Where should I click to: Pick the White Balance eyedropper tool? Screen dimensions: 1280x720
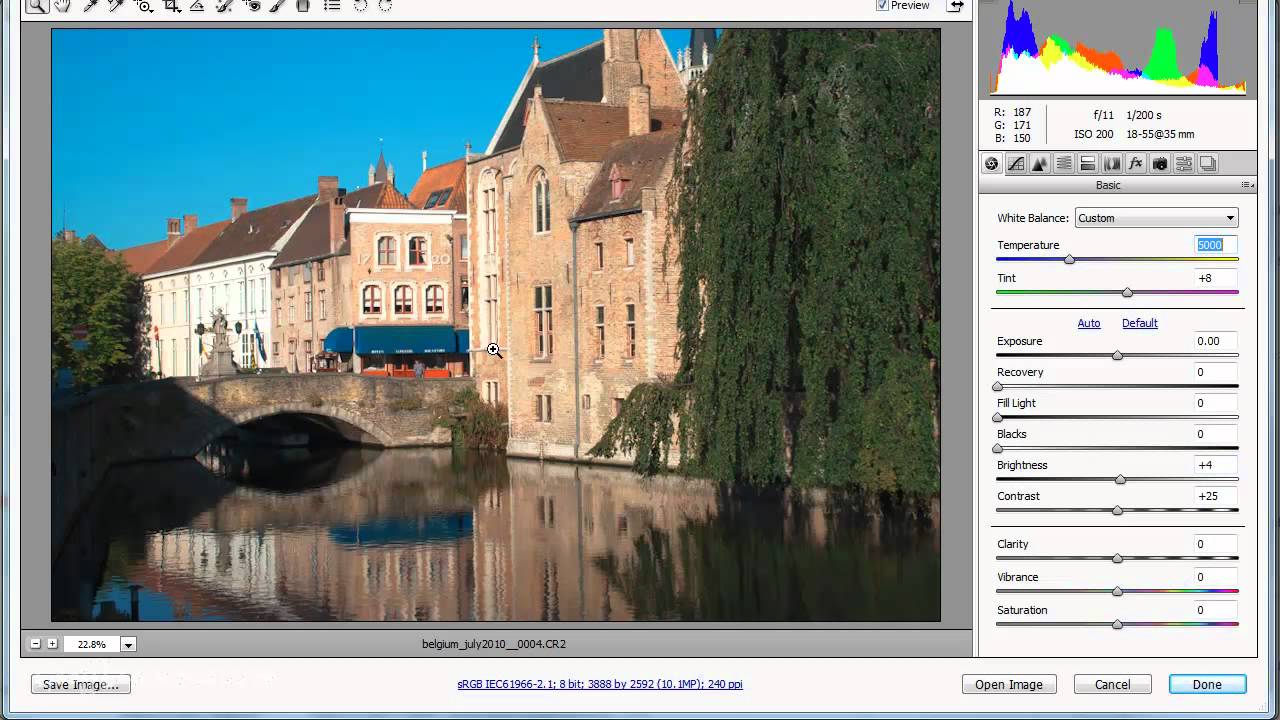(x=91, y=5)
